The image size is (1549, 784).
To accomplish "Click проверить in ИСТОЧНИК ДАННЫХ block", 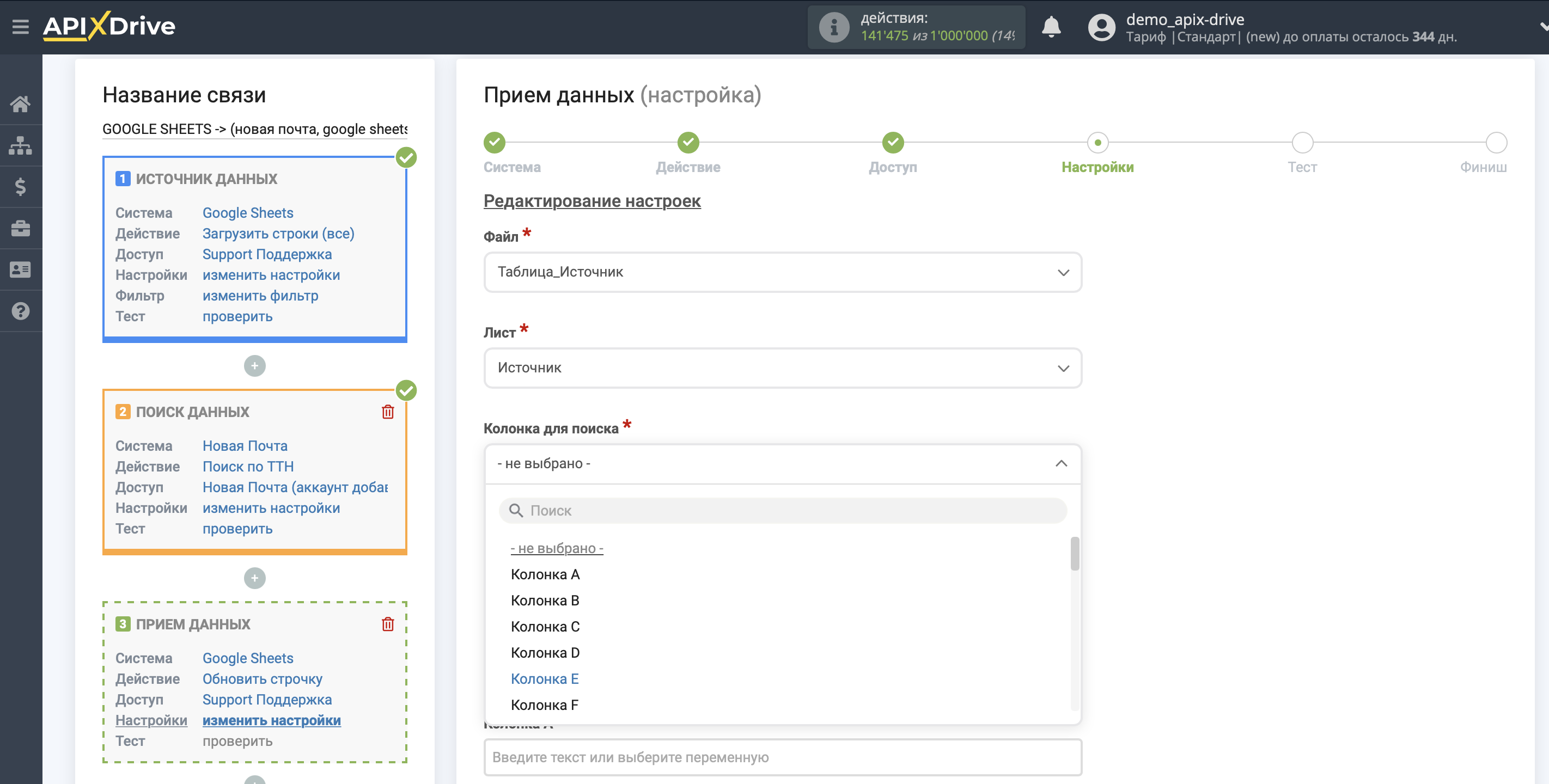I will [x=237, y=316].
